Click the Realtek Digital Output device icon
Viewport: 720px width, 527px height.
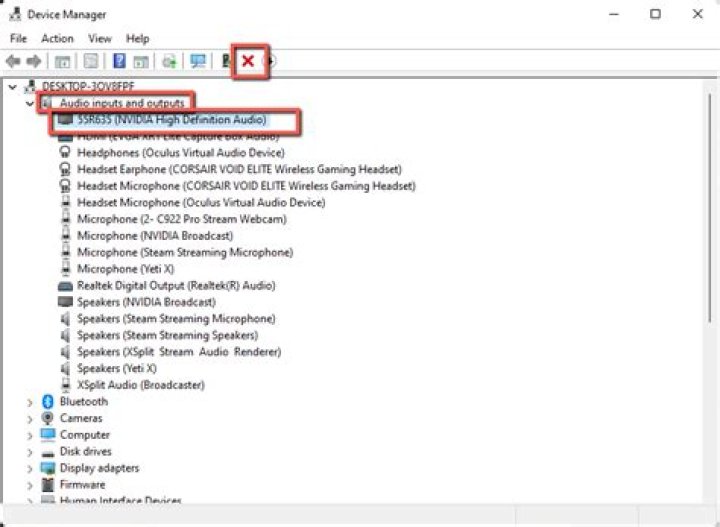click(x=66, y=286)
